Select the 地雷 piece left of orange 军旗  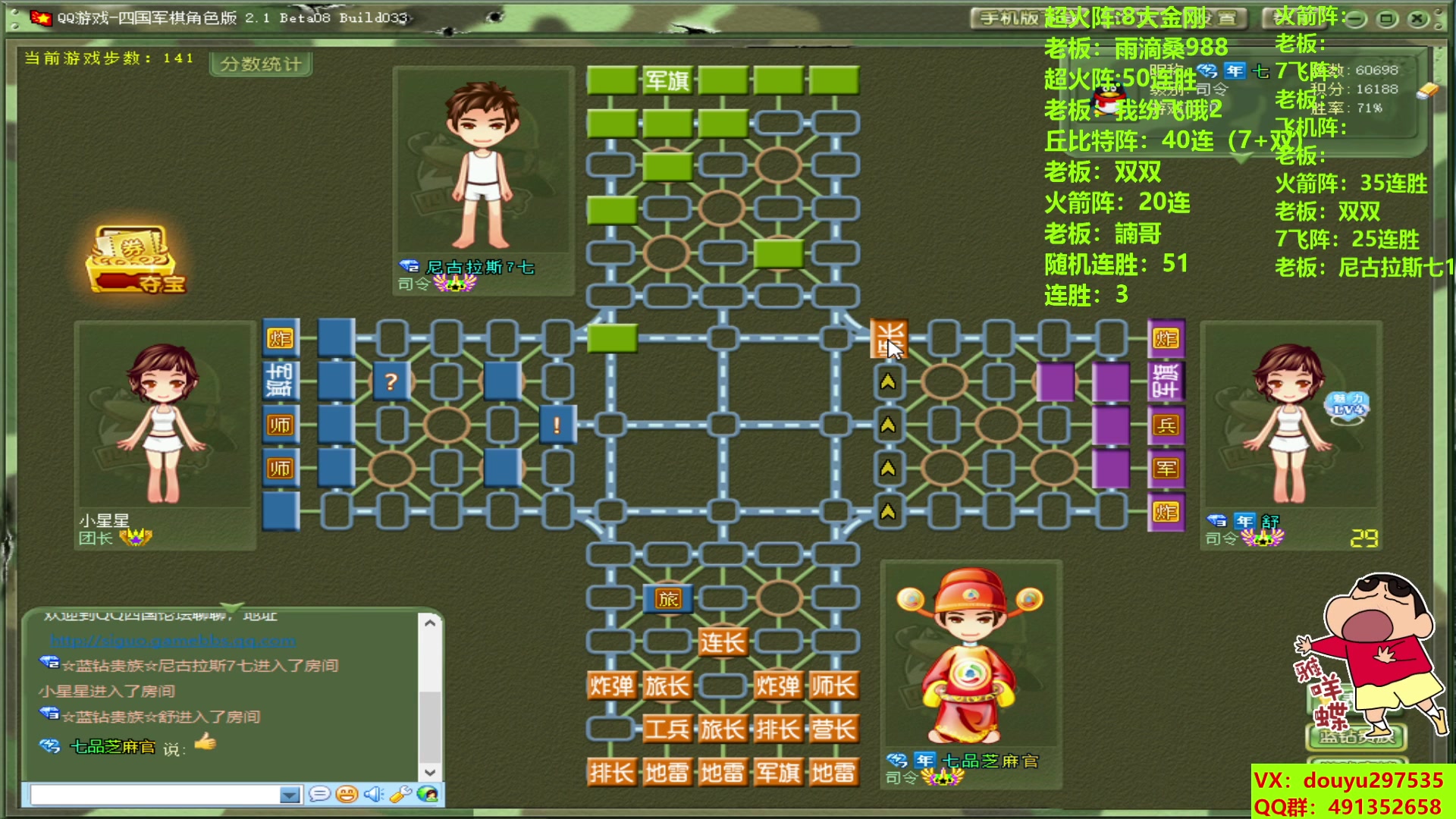coord(723,773)
